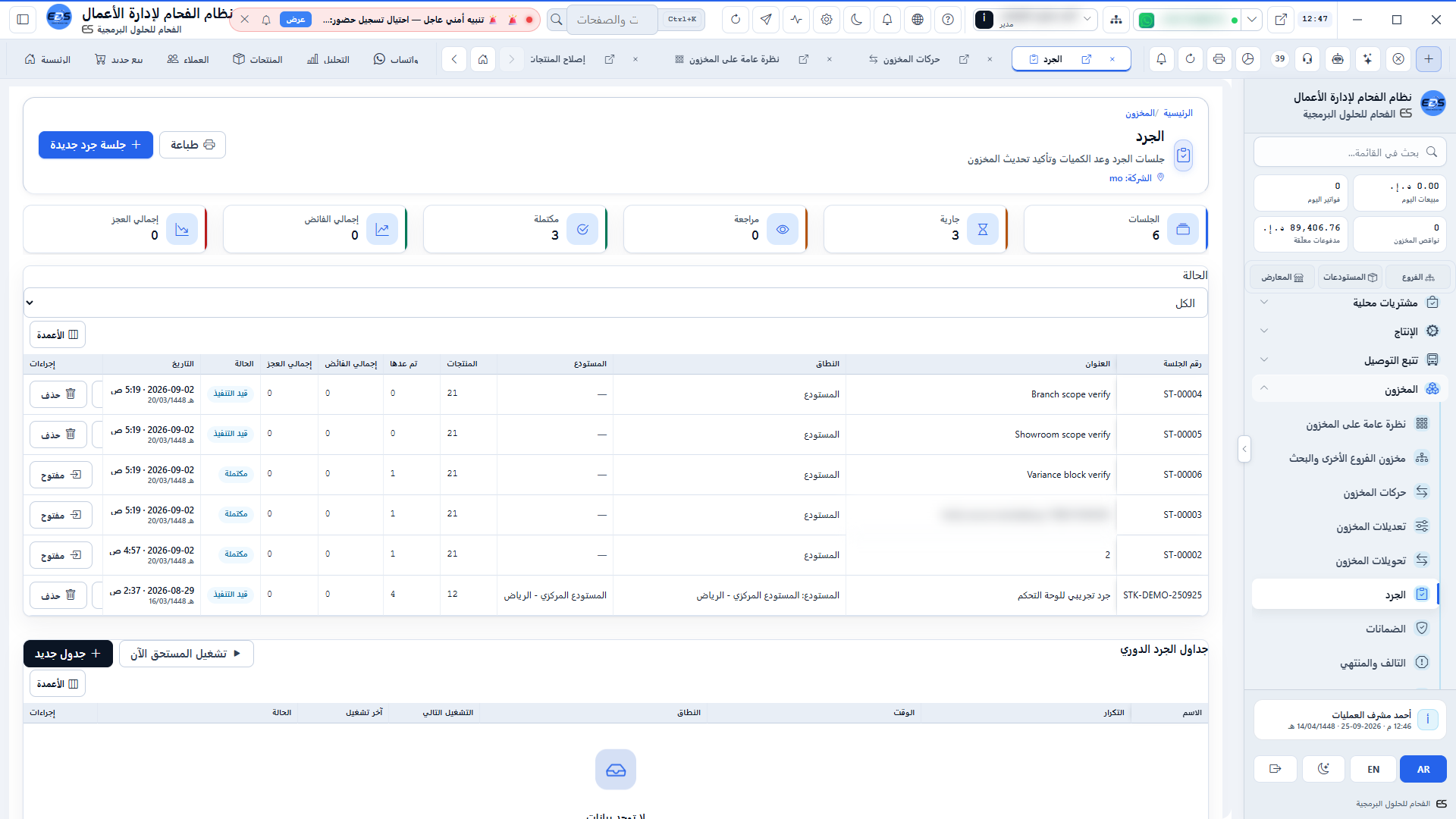Collapse the المخزون sidebar section
Screen dimensions: 1456x819
coord(1350,389)
